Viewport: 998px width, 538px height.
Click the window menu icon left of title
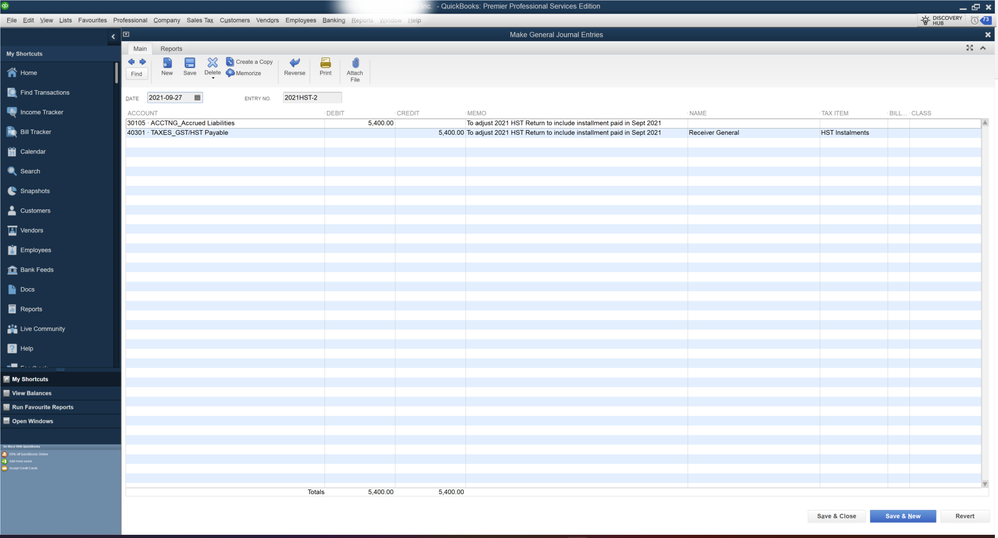[x=126, y=34]
